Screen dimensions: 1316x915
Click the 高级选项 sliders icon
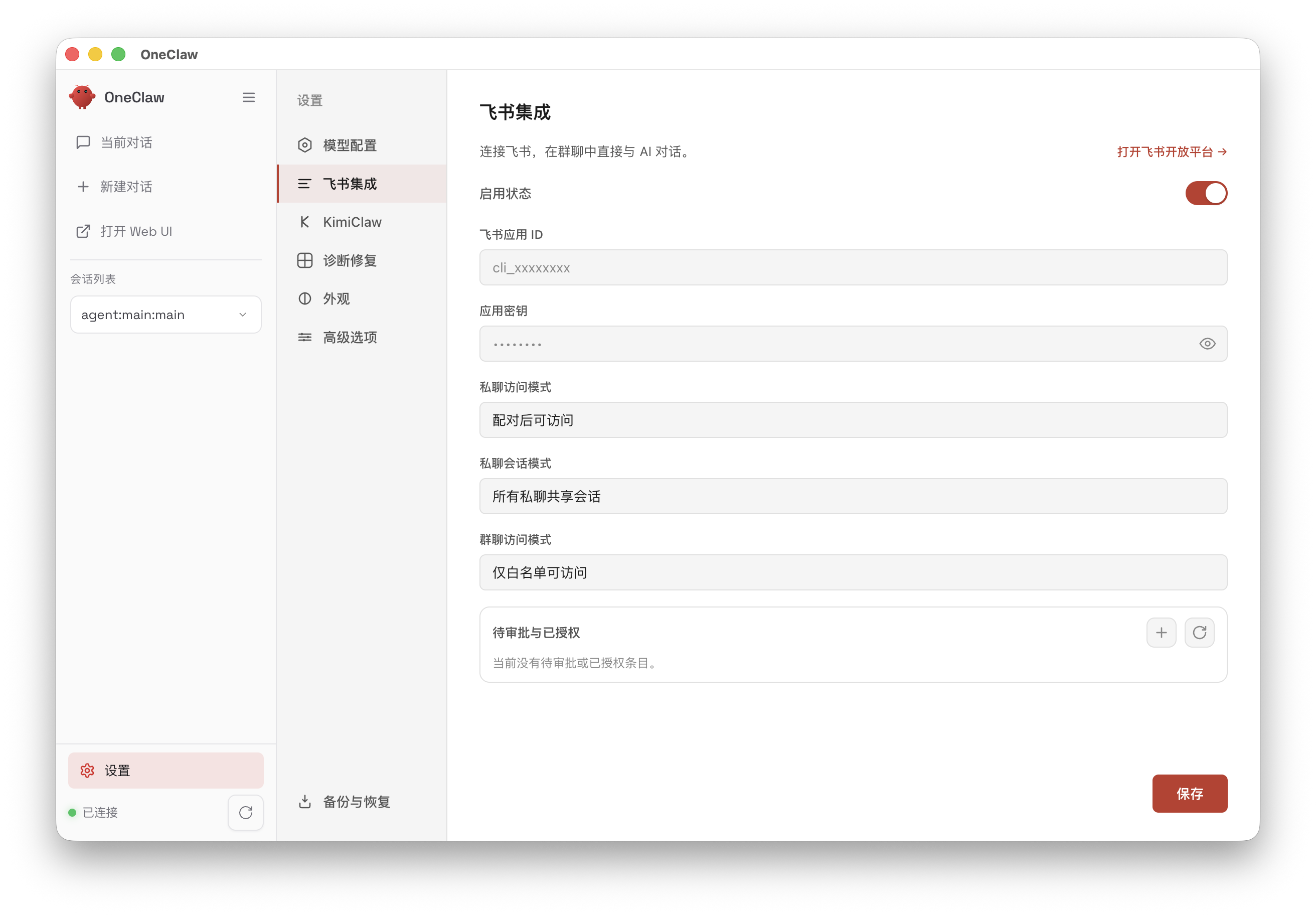pos(304,337)
